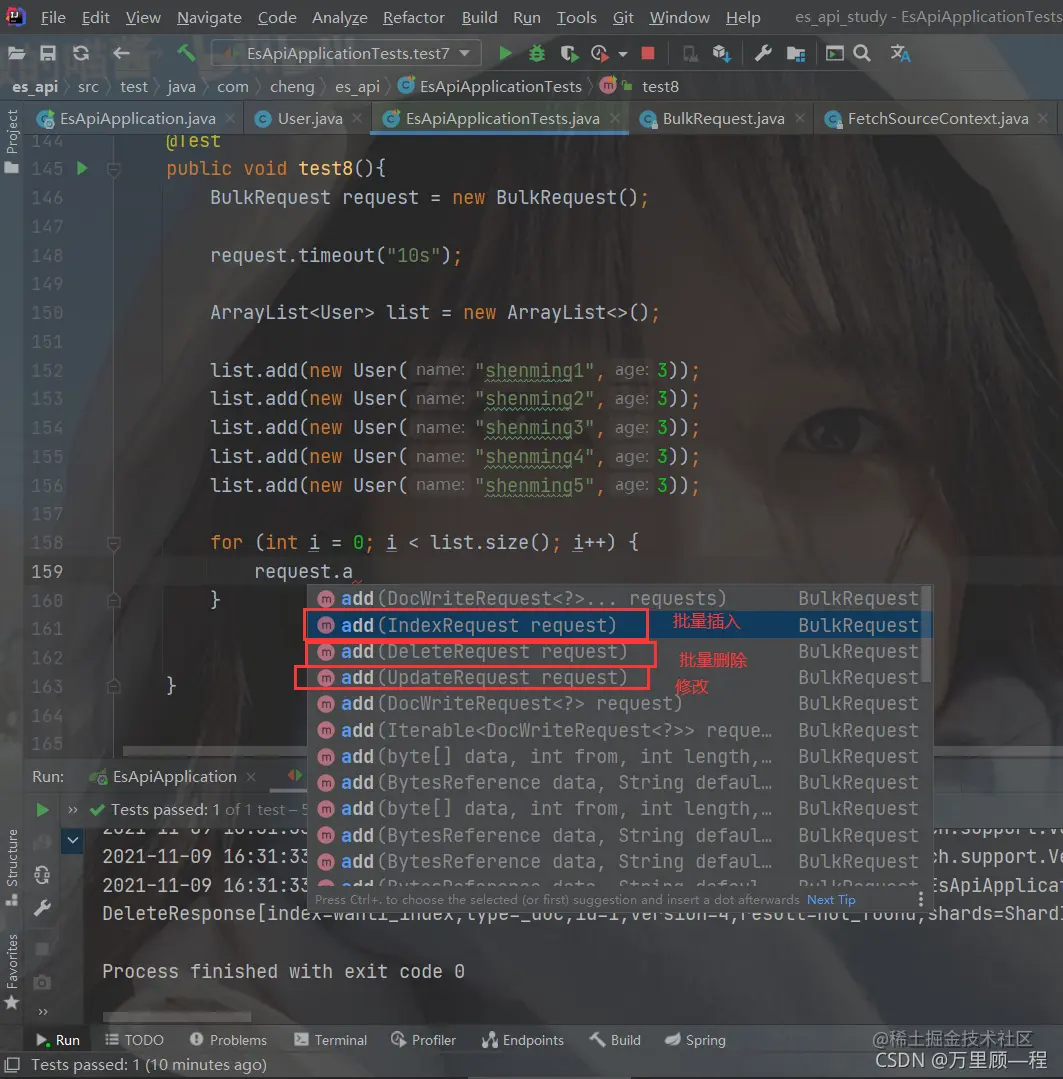Open Project Structure icon in toolbar
Viewport: 1063px width, 1079px height.
796,53
